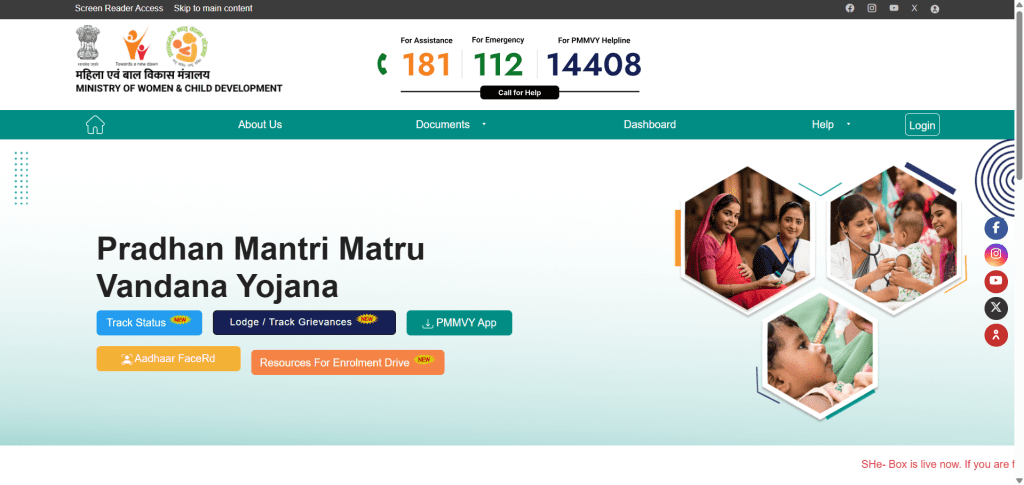This screenshot has height=485, width=1024.
Task: Open the About Us page
Action: [260, 125]
